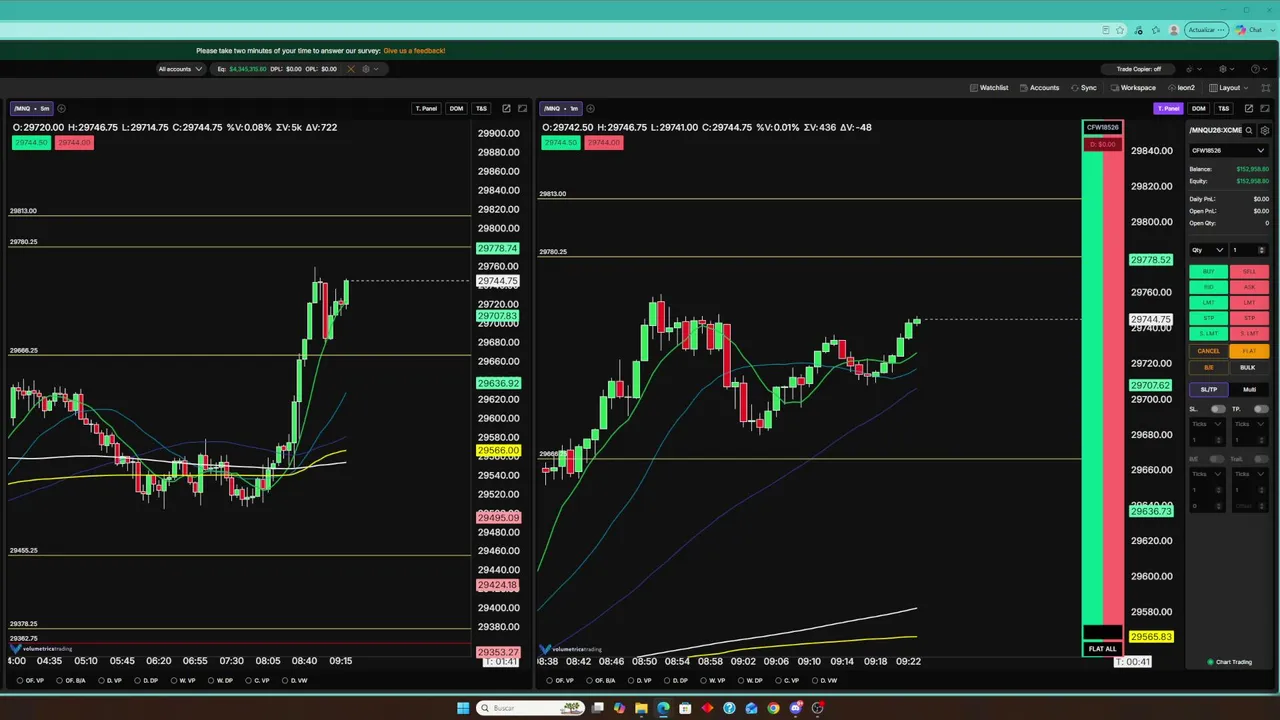The width and height of the screenshot is (1280, 720).
Task: Select the /MNQ 5m chart tab
Action: [x=31, y=108]
